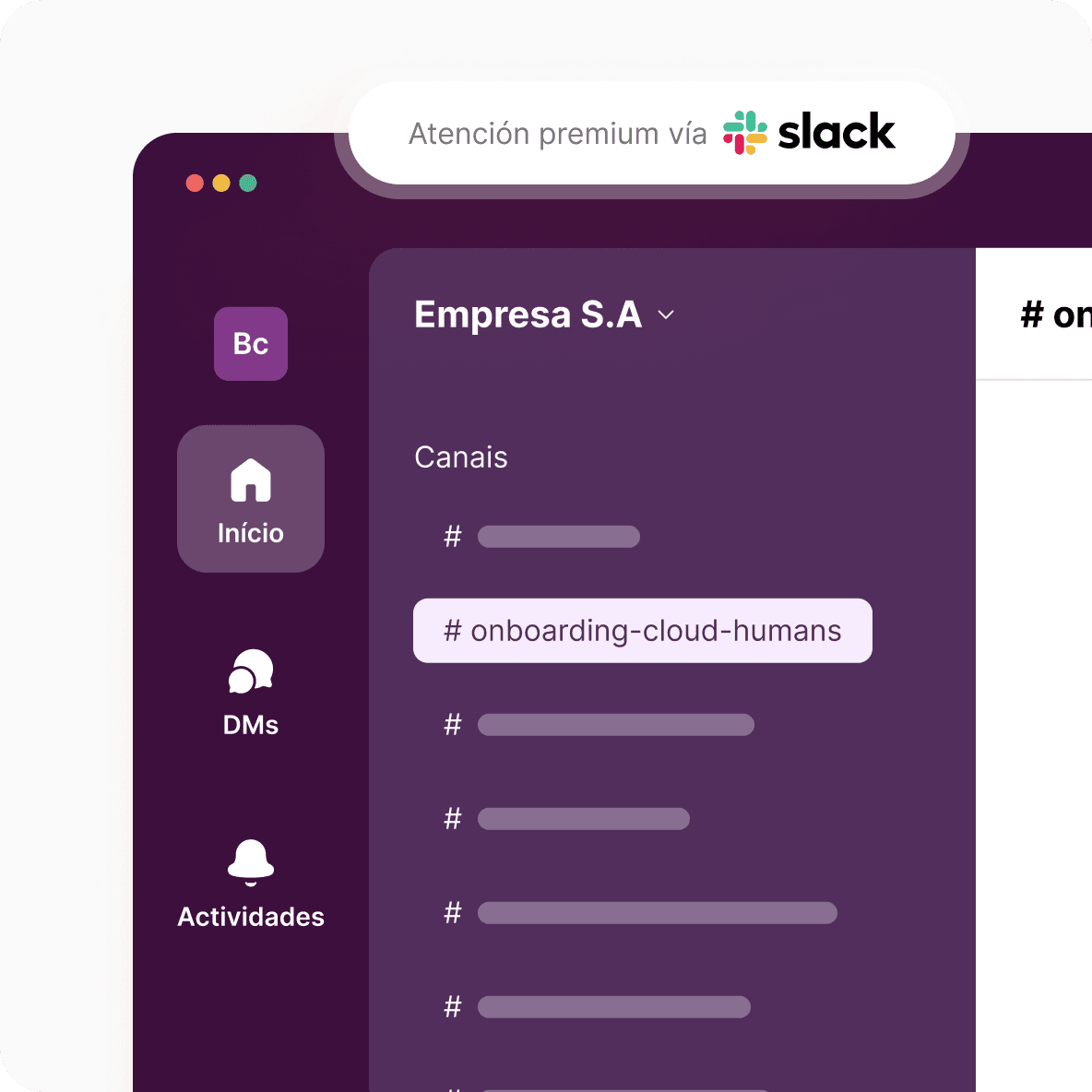Open the first placeholder channel under Canais

[541, 536]
